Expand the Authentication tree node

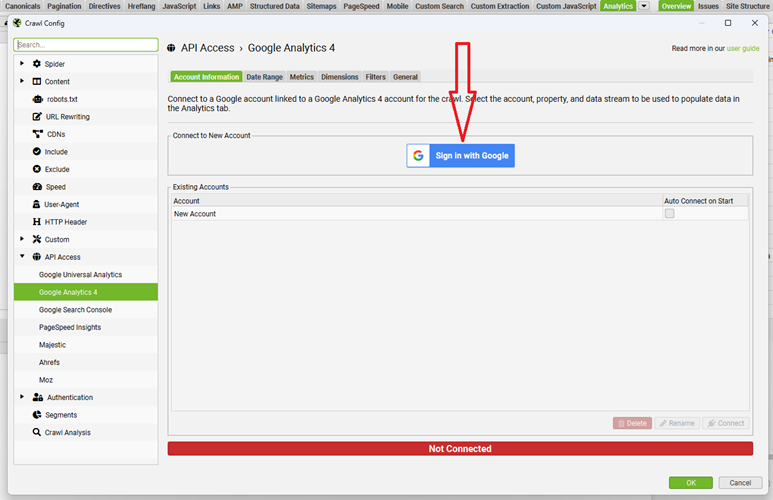pos(22,396)
